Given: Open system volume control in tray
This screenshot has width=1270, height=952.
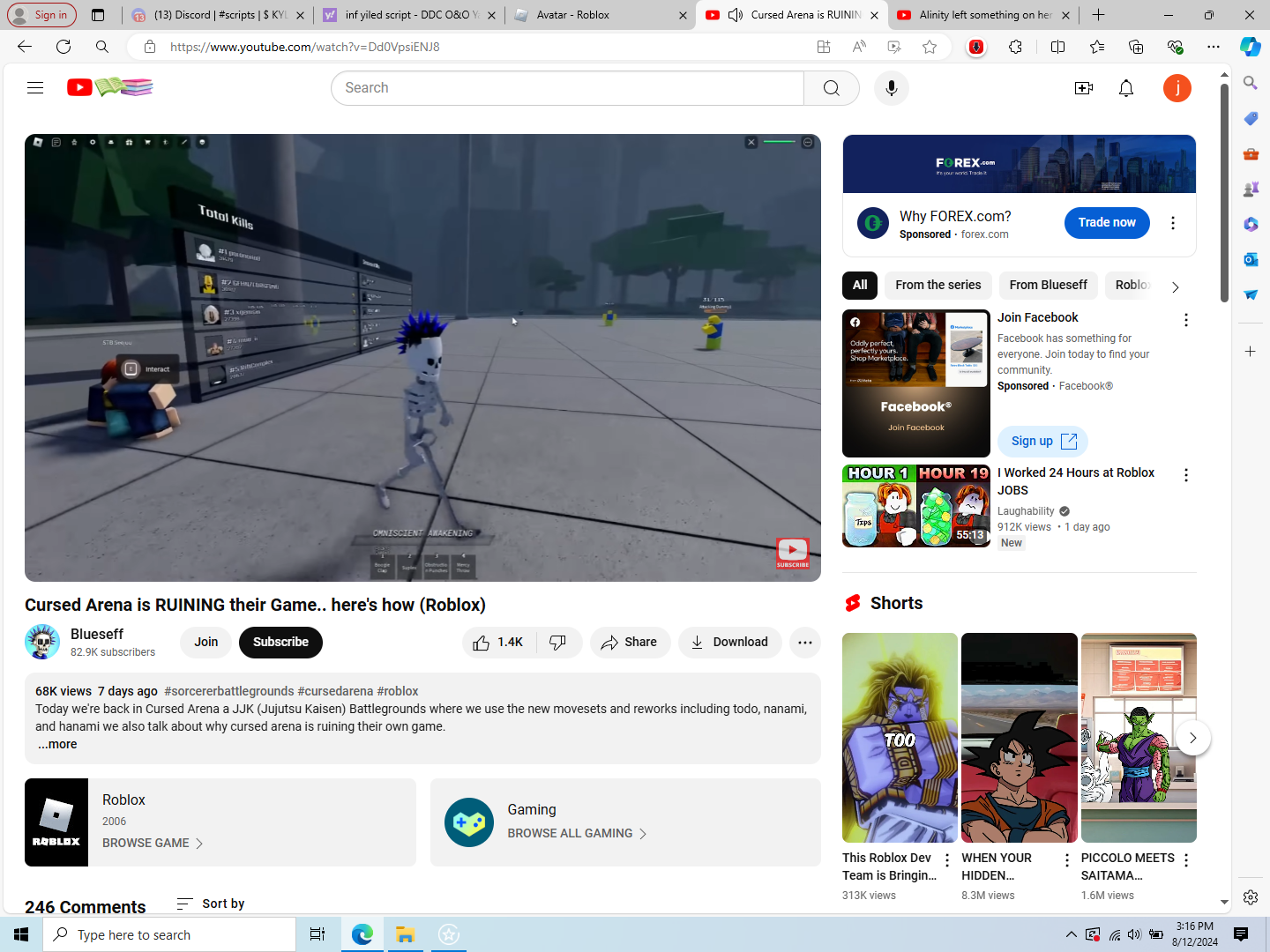Looking at the screenshot, I should (1134, 934).
